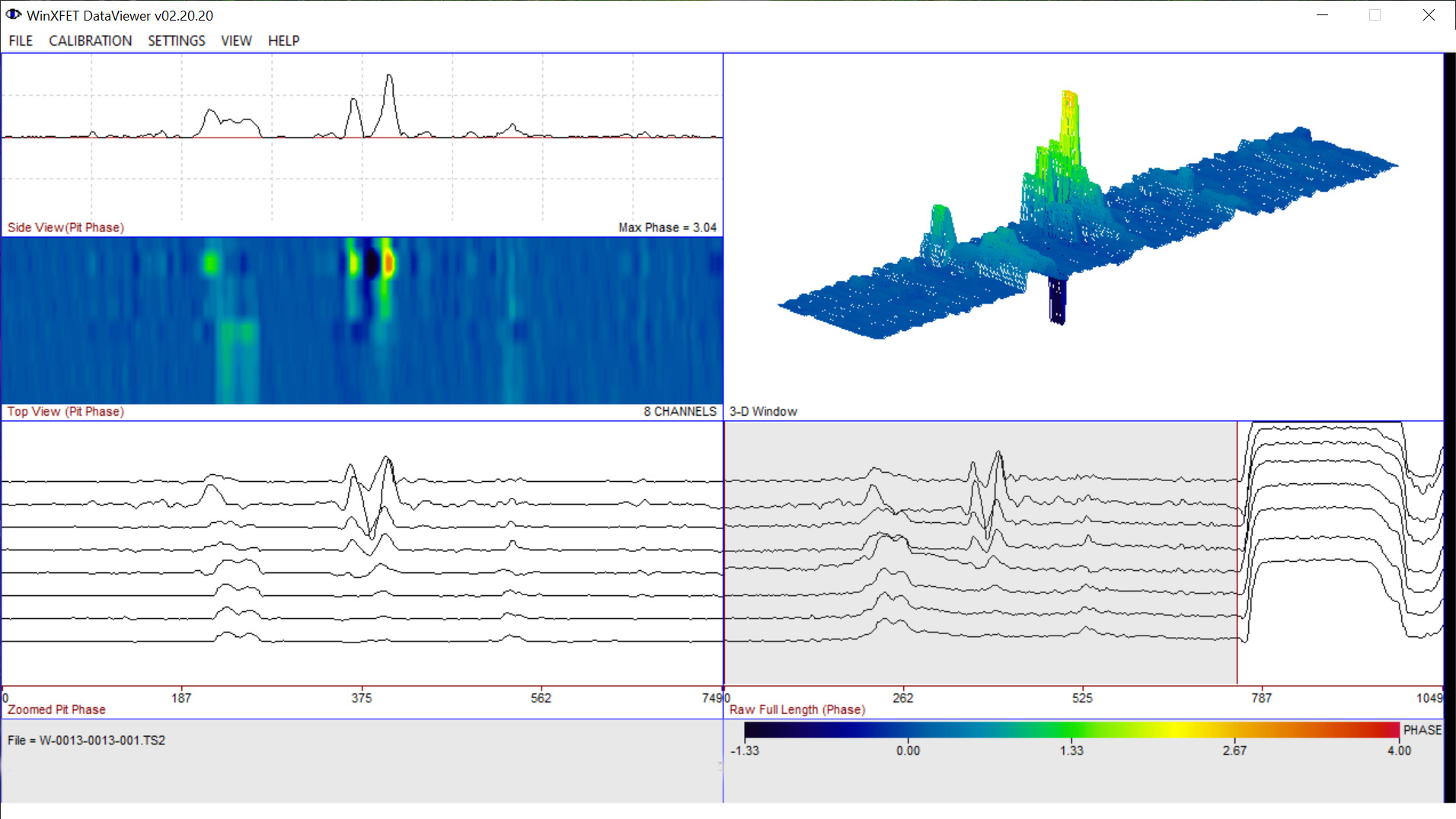Screen dimensions: 1456x819
Task: Open the CALIBRATION menu
Action: coord(90,40)
